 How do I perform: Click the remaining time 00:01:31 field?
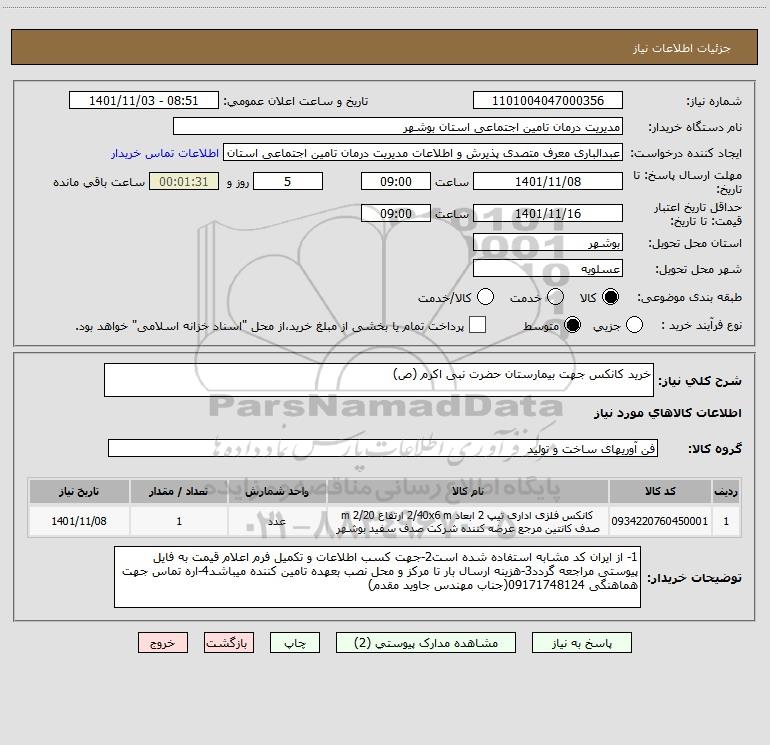(x=184, y=181)
